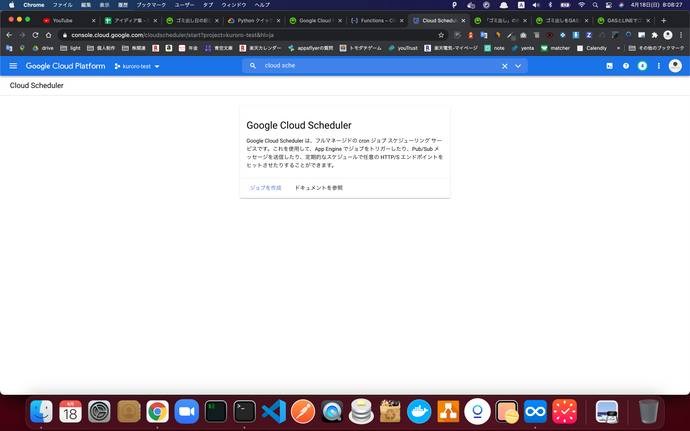Open Visual Studio Code in the Dock
Screen dimensions: 690x431
274,412
